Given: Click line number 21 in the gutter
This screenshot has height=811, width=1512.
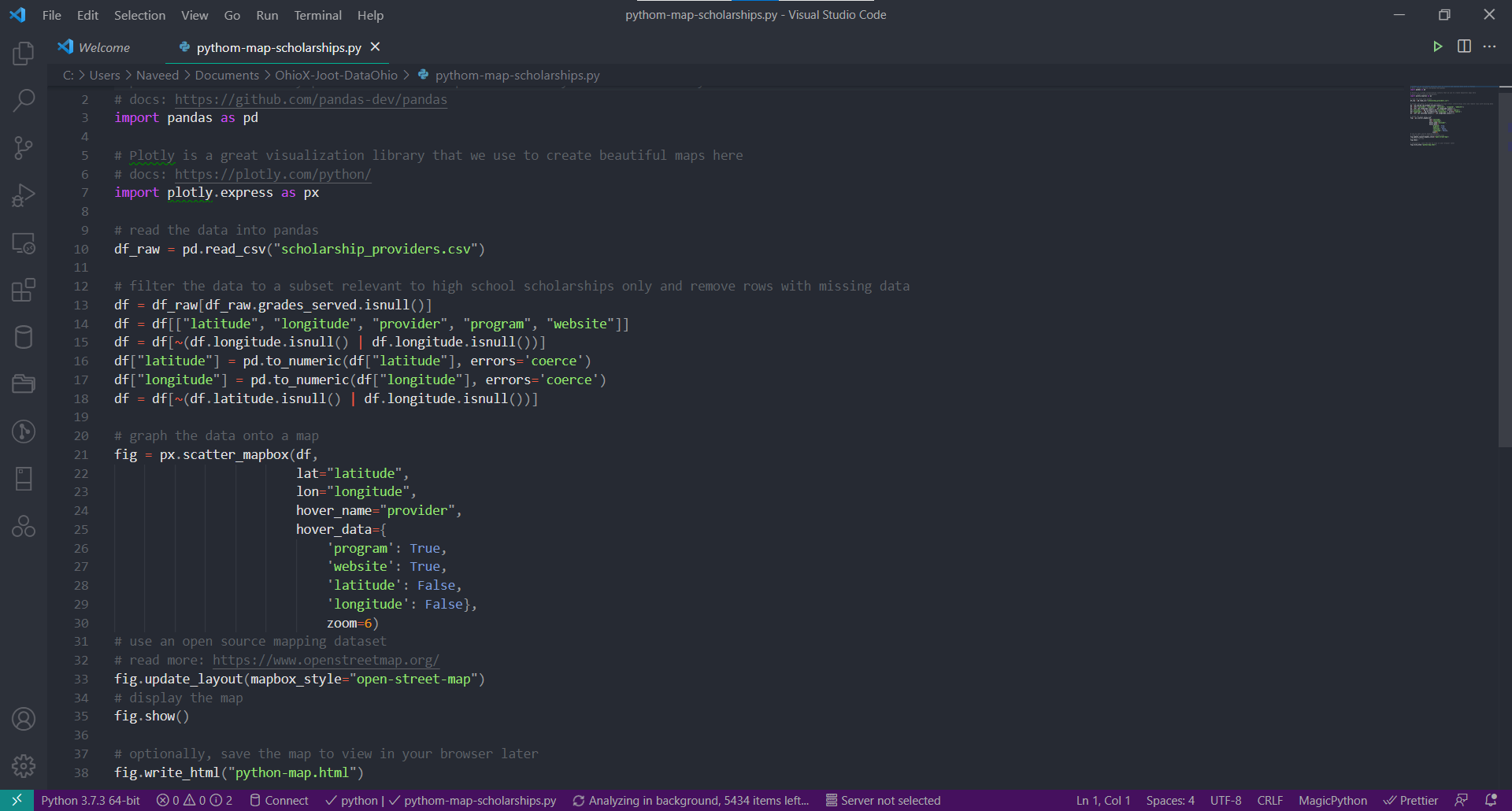Looking at the screenshot, I should pyautogui.click(x=81, y=454).
